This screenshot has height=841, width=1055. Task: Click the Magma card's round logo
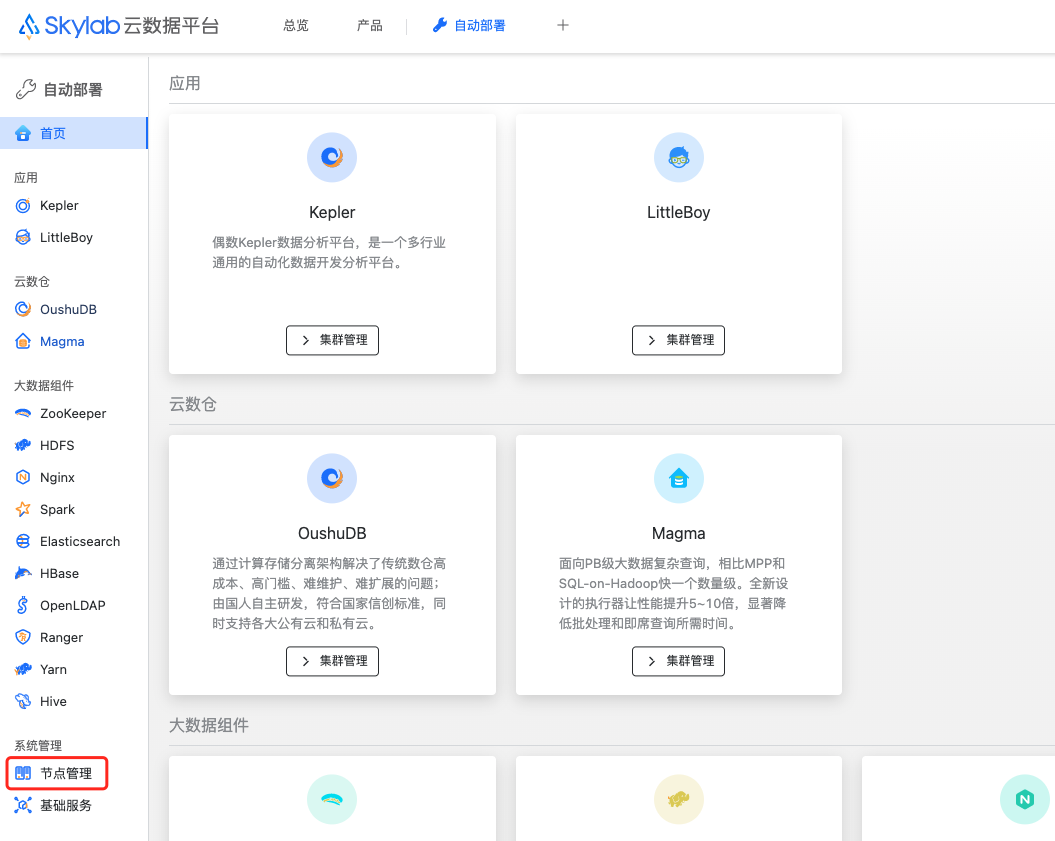click(678, 478)
